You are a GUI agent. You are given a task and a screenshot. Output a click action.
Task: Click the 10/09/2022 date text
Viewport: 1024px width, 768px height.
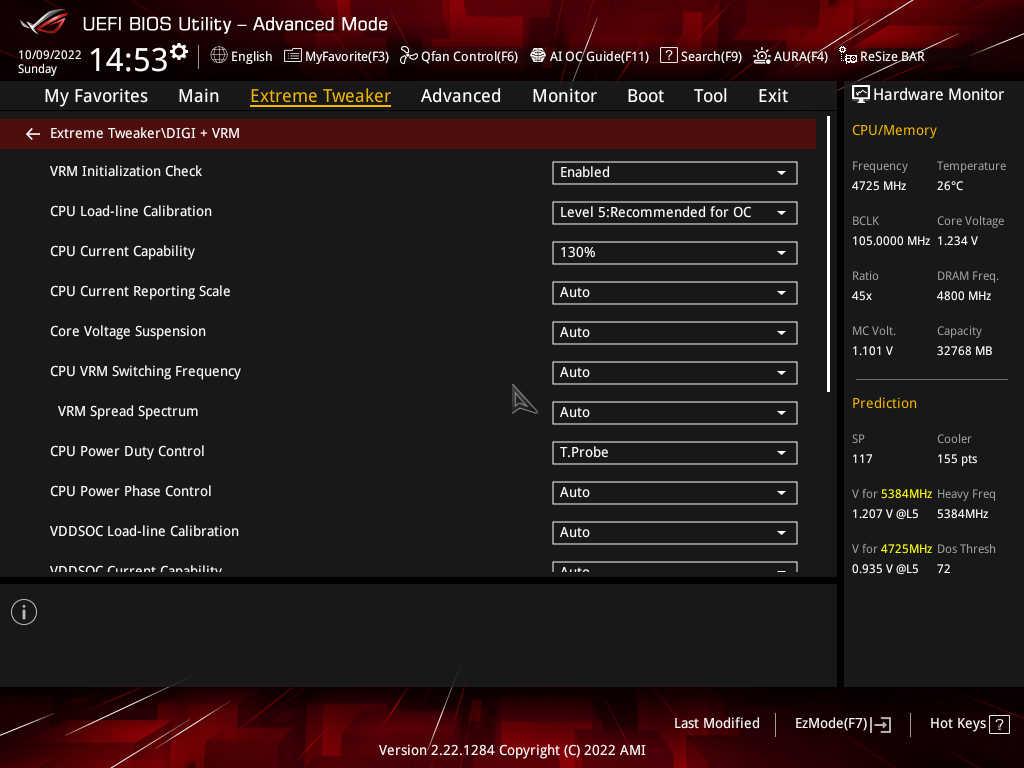pyautogui.click(x=50, y=55)
